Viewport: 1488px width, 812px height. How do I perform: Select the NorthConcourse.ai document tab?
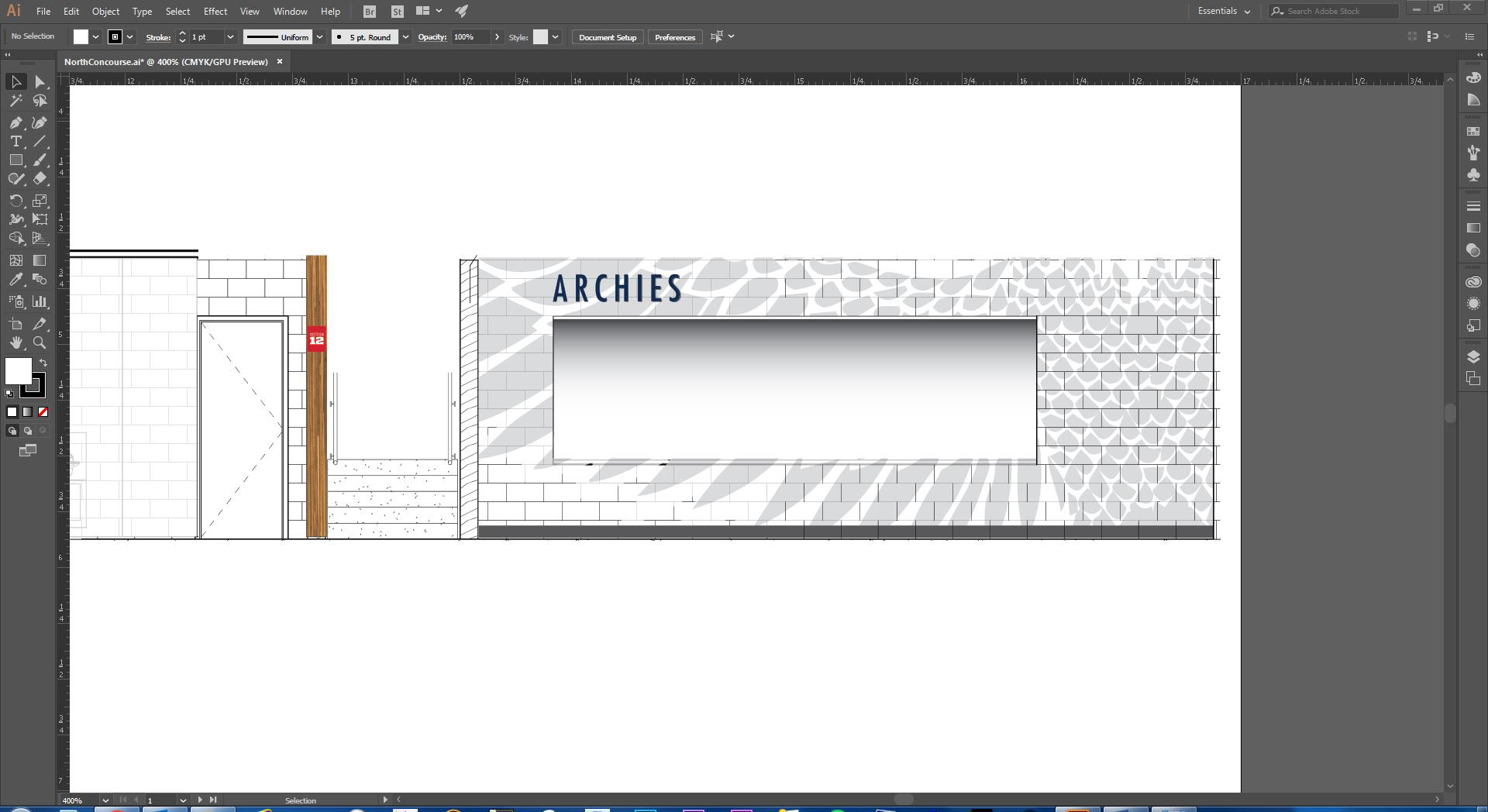166,62
